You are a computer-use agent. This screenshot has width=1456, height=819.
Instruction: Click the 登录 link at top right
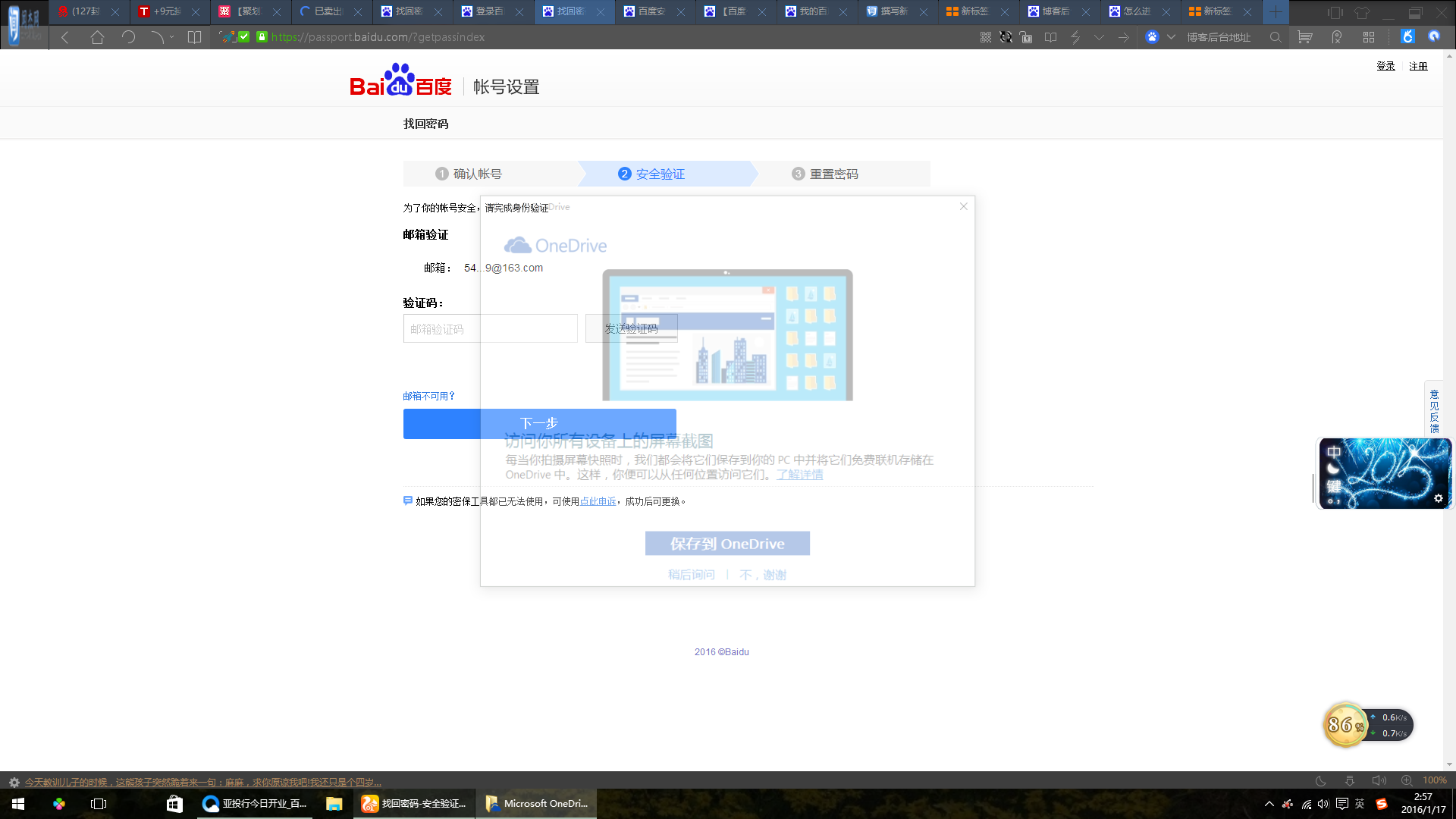tap(1385, 66)
